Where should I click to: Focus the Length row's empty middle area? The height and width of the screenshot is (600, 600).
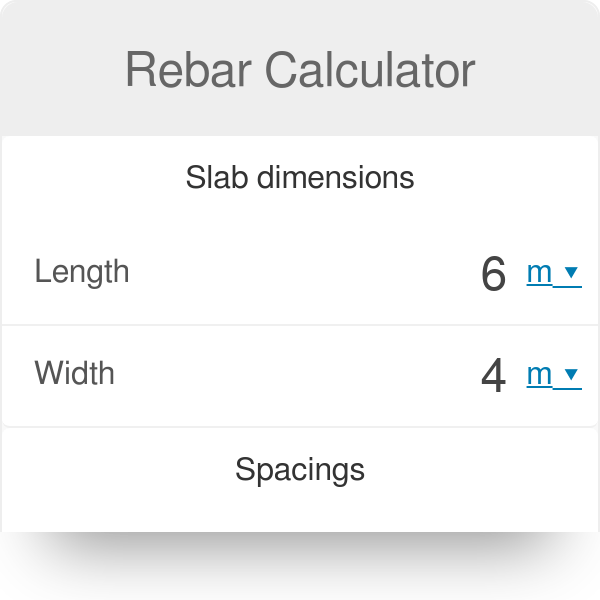pos(302,273)
